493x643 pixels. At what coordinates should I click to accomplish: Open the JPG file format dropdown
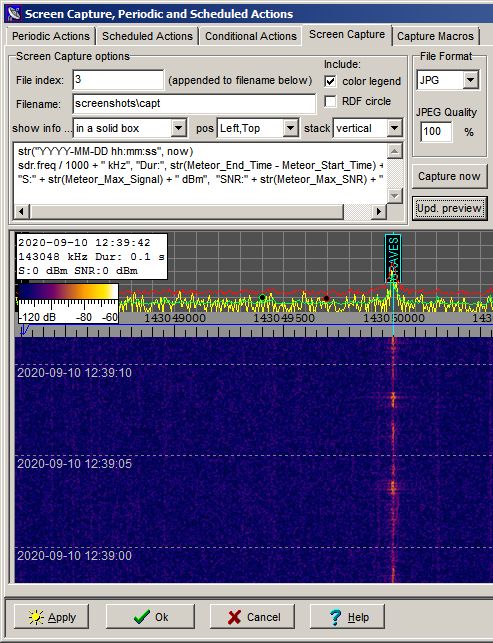coord(471,80)
